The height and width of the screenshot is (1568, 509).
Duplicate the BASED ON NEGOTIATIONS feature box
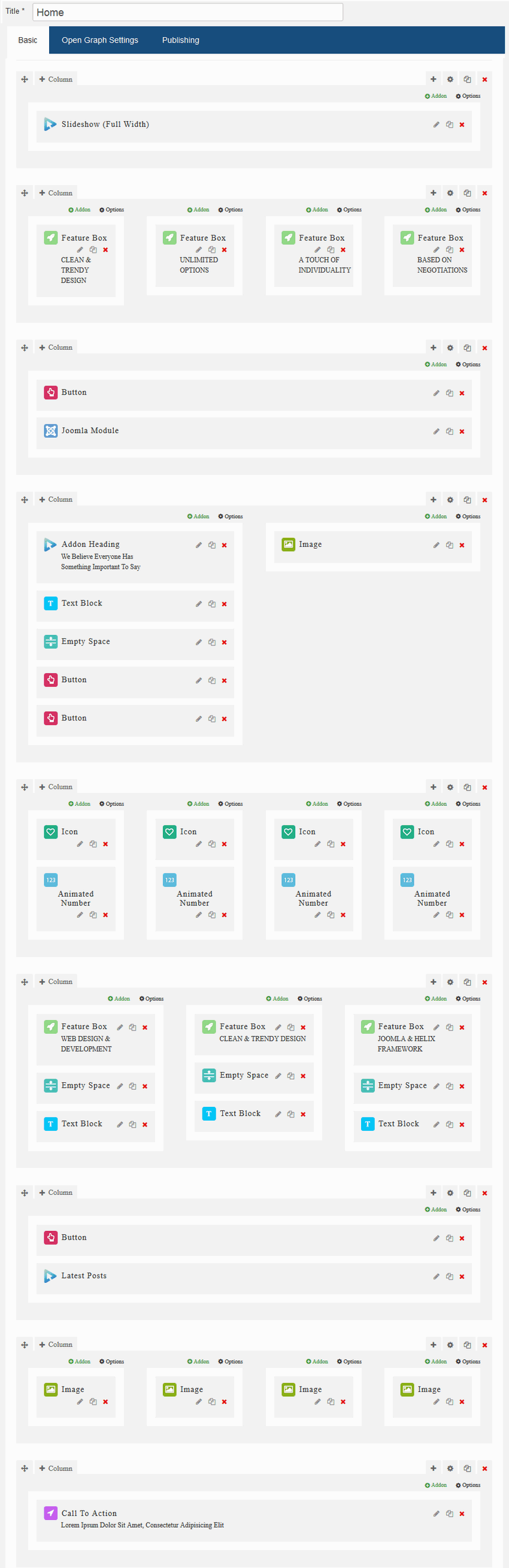449,250
